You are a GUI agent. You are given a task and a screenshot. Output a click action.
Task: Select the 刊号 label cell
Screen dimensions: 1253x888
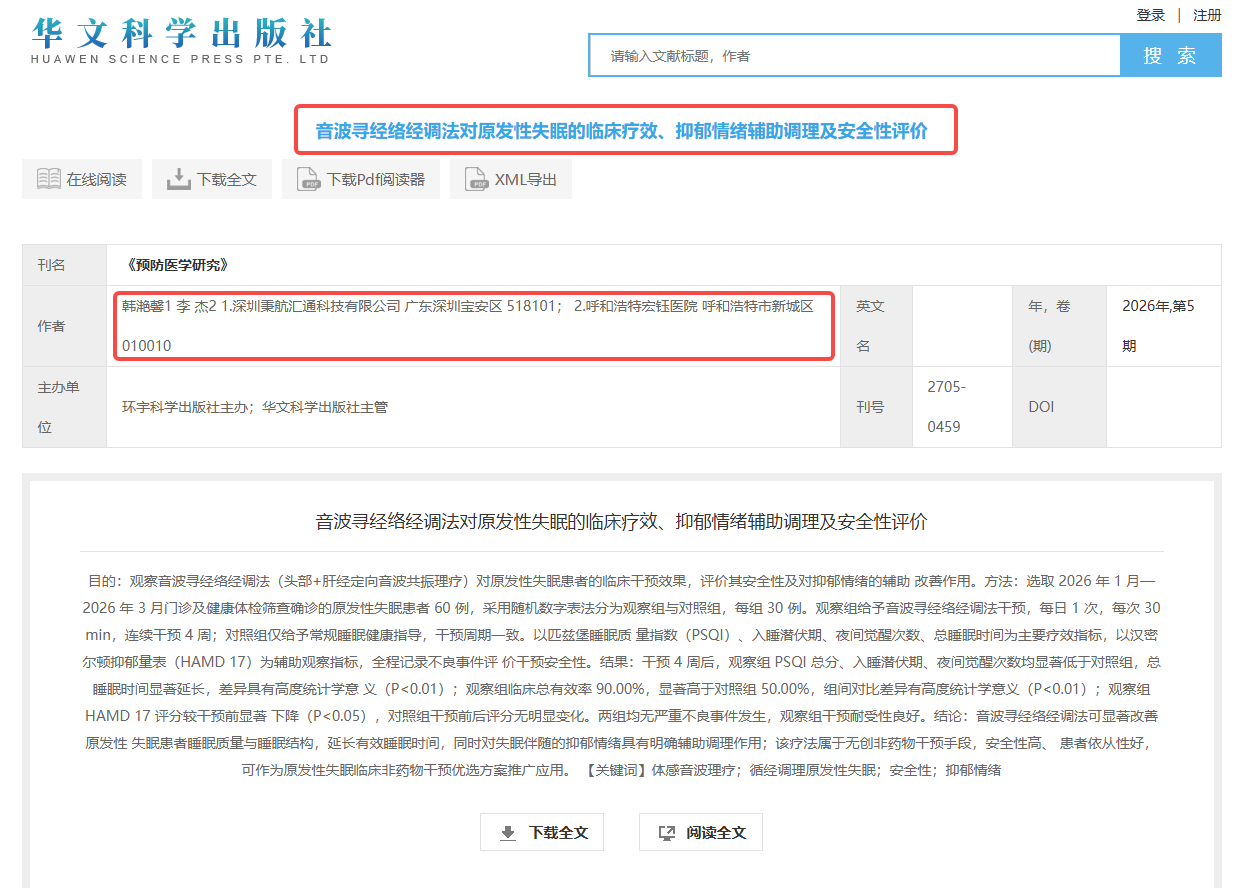pos(877,407)
